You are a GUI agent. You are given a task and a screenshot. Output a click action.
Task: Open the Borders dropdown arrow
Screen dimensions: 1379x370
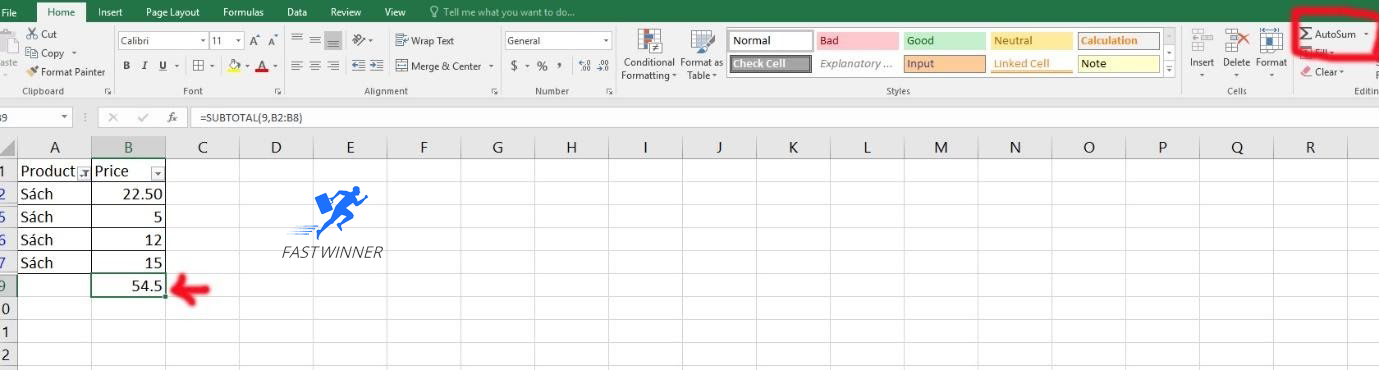[213, 66]
